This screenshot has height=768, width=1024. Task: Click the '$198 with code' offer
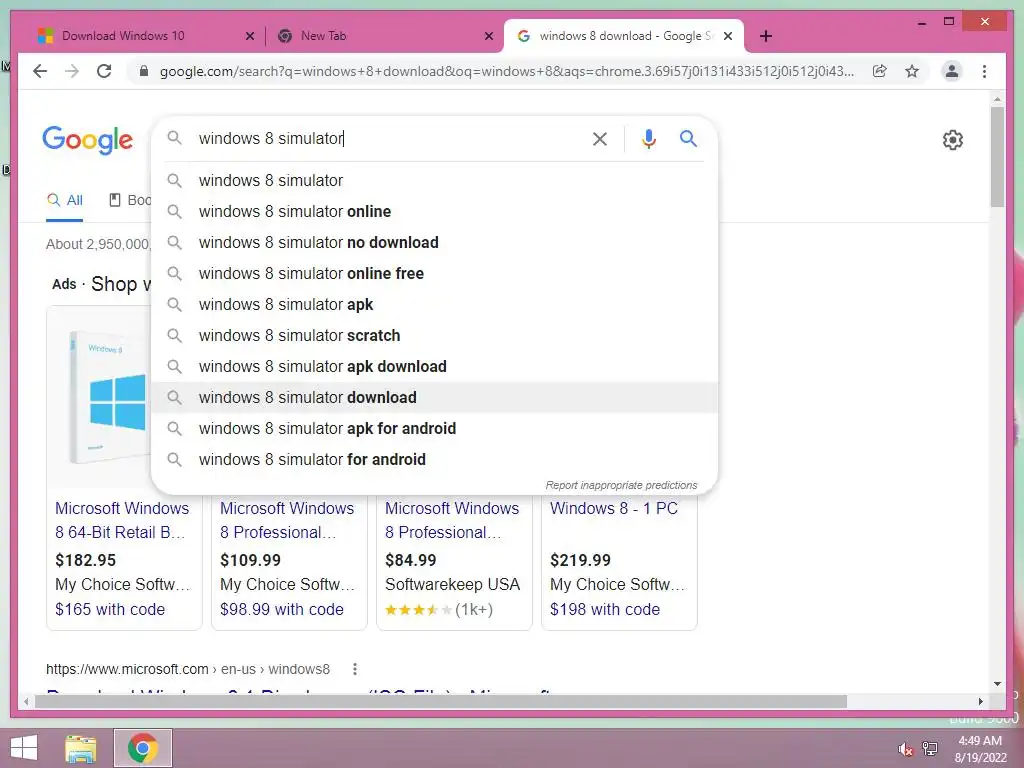[605, 609]
